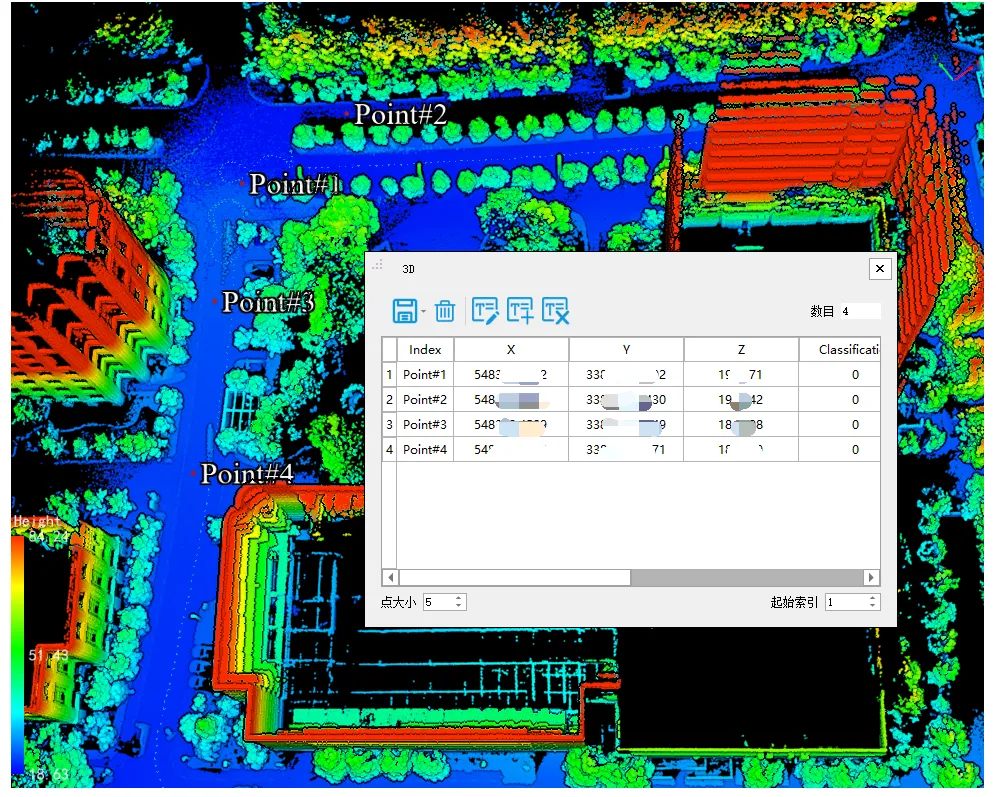Viewport: 996px width, 797px height.
Task: Click the trash delete icon
Action: click(445, 311)
